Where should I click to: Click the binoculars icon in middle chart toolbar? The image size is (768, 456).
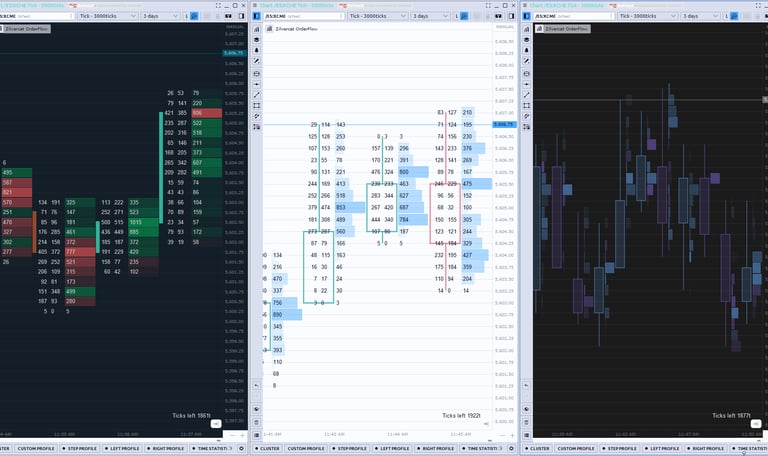click(498, 16)
